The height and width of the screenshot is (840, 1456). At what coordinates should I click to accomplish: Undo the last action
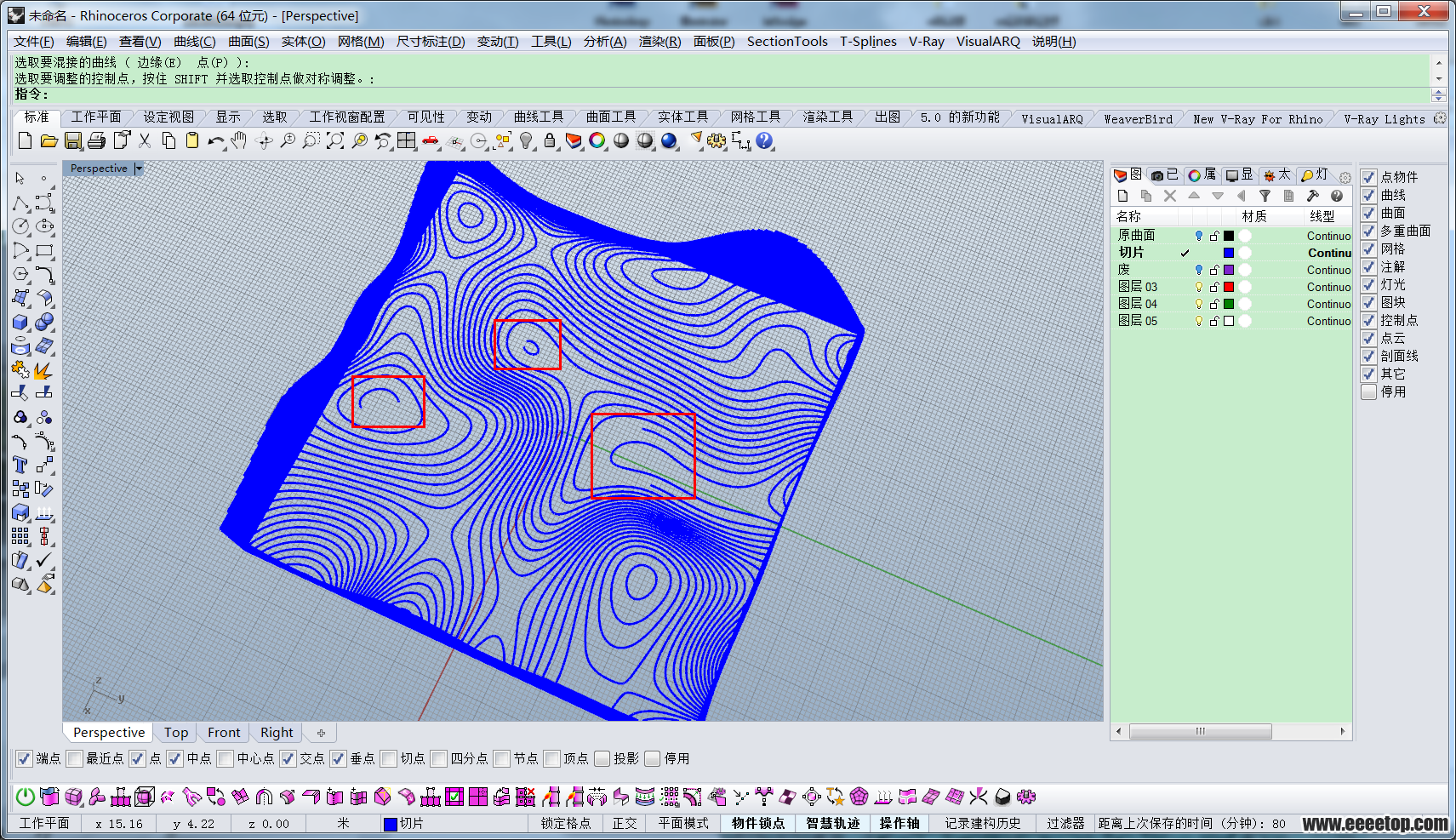click(216, 140)
